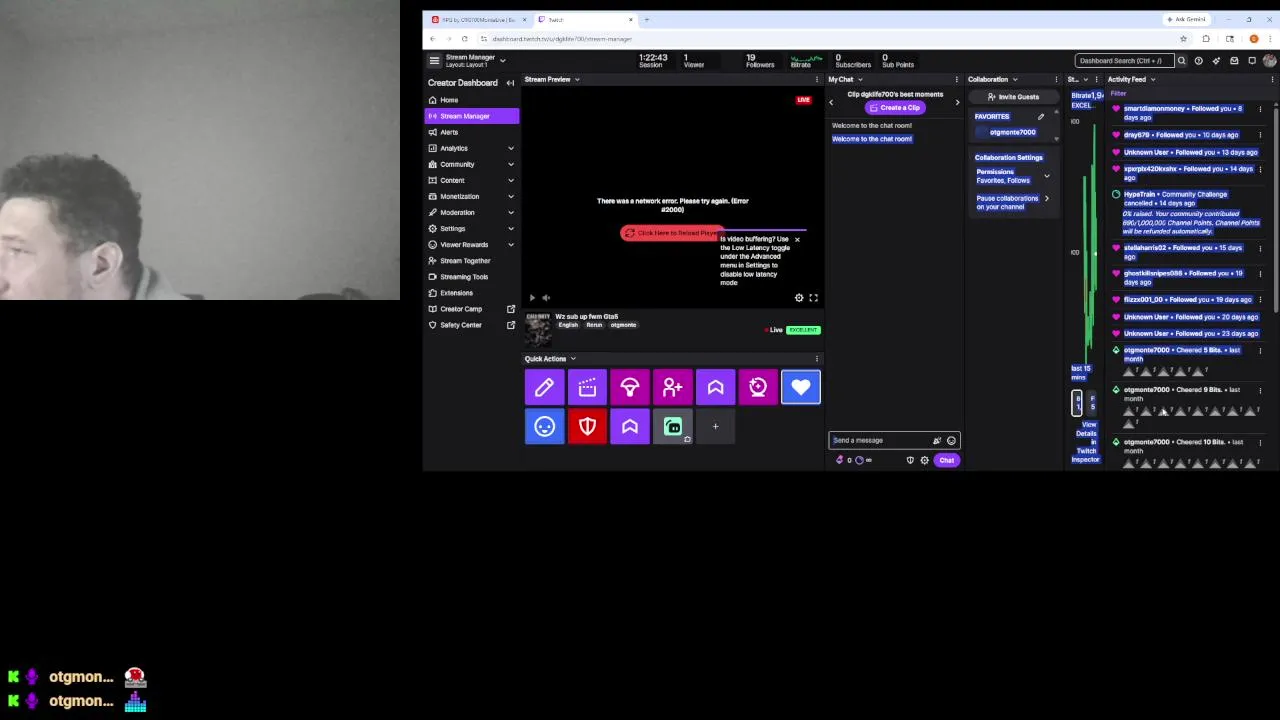
Task: Open Stream Together in the sidebar
Action: [x=471, y=260]
